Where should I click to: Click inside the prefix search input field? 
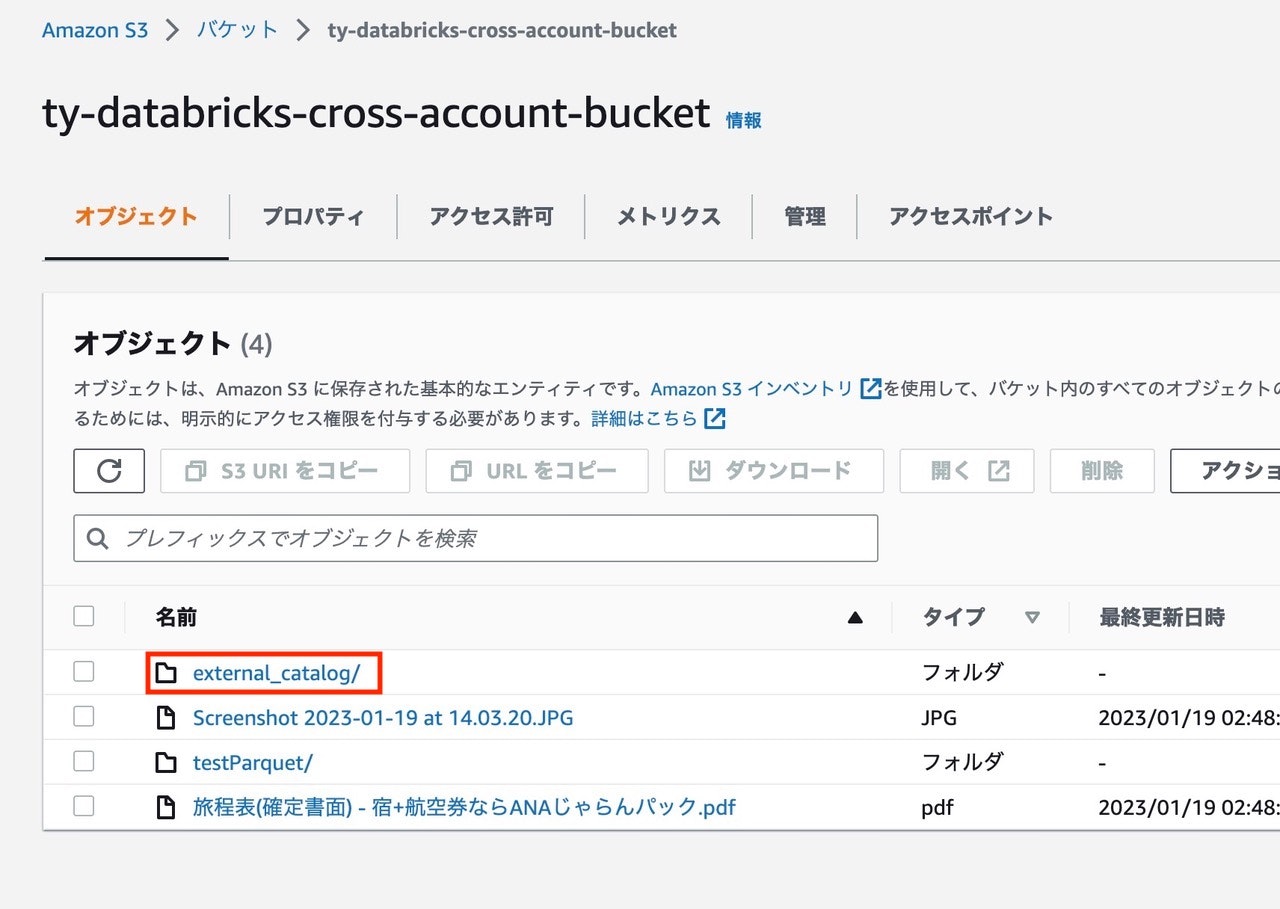[400, 538]
